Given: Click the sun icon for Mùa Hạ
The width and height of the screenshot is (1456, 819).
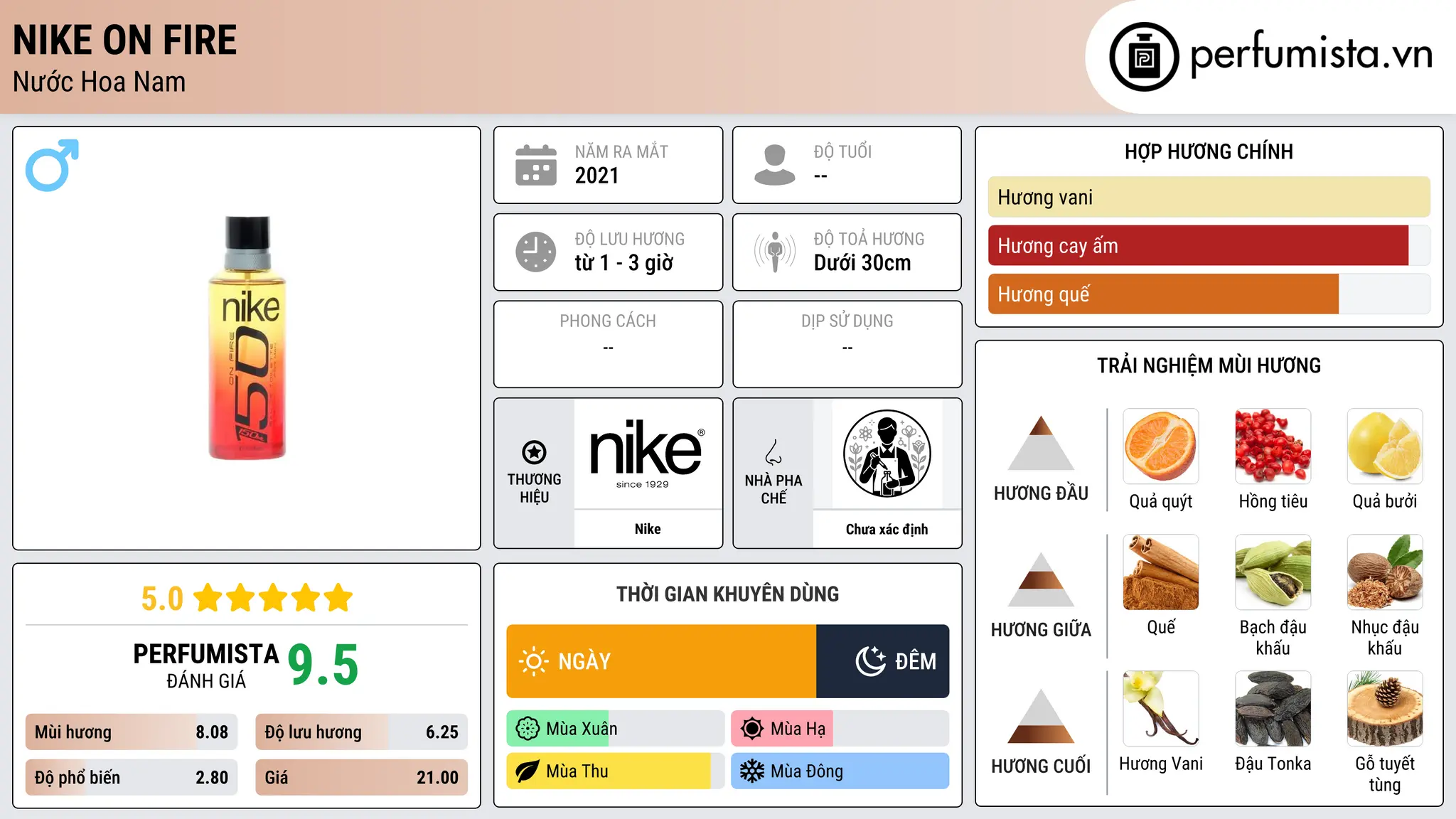Looking at the screenshot, I should coord(752,729).
